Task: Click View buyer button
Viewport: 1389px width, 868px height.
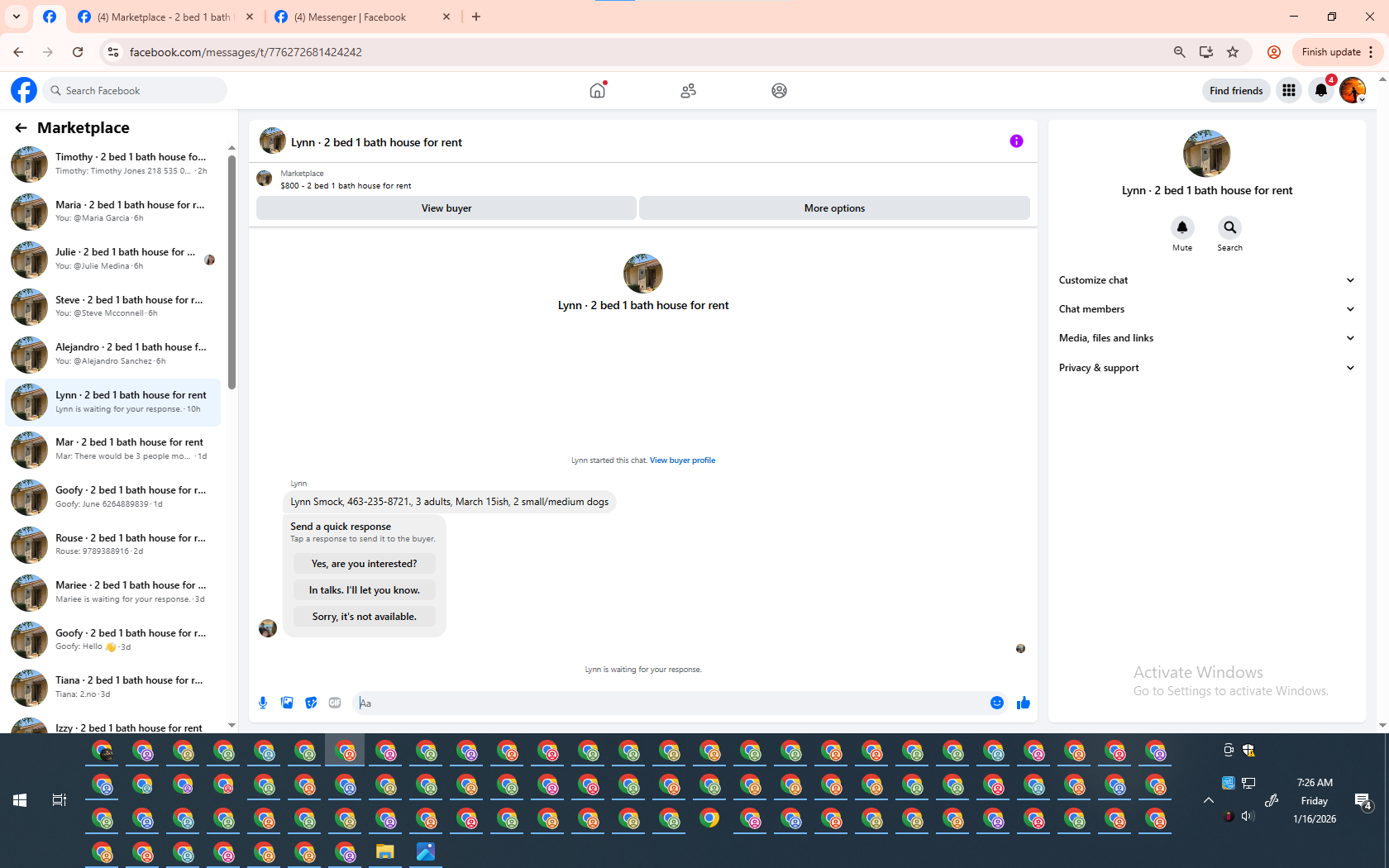Action: pos(446,208)
